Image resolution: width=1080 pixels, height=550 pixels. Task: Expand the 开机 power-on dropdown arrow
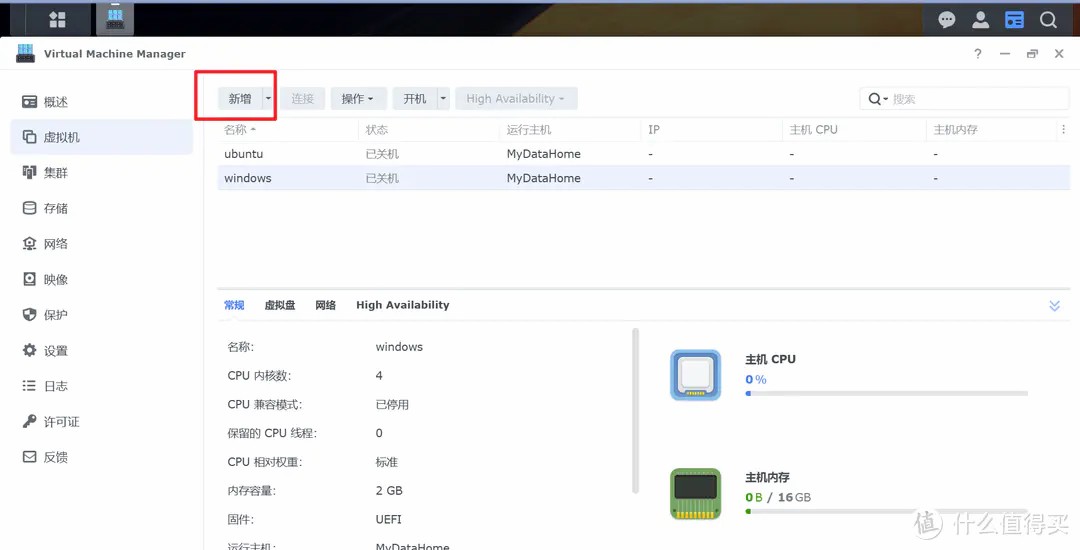tap(443, 98)
